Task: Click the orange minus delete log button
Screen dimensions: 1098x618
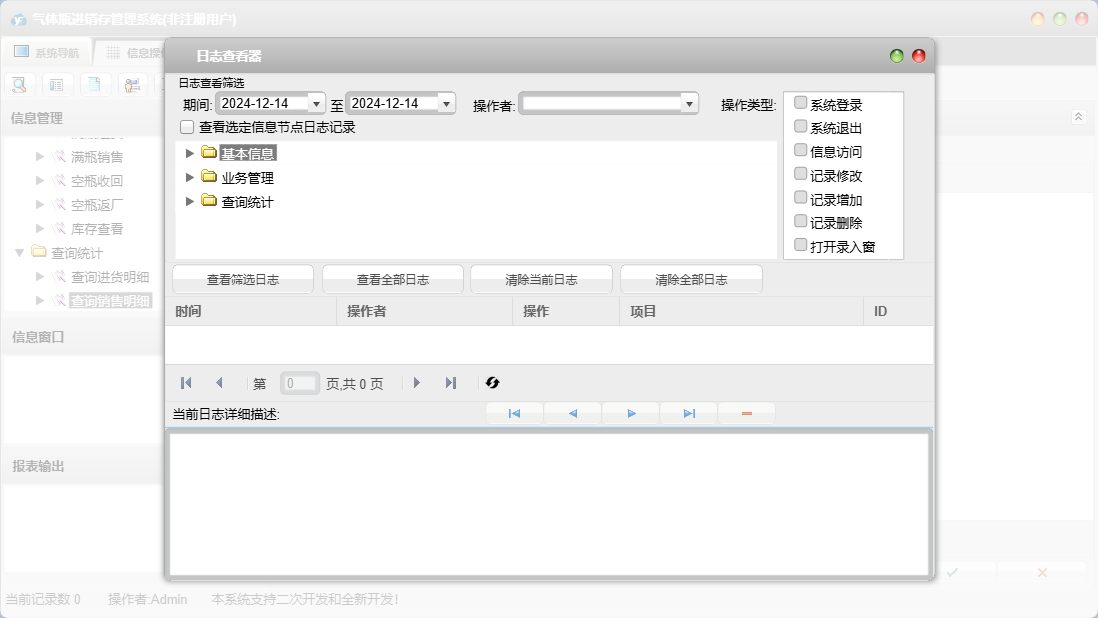Action: [x=746, y=414]
